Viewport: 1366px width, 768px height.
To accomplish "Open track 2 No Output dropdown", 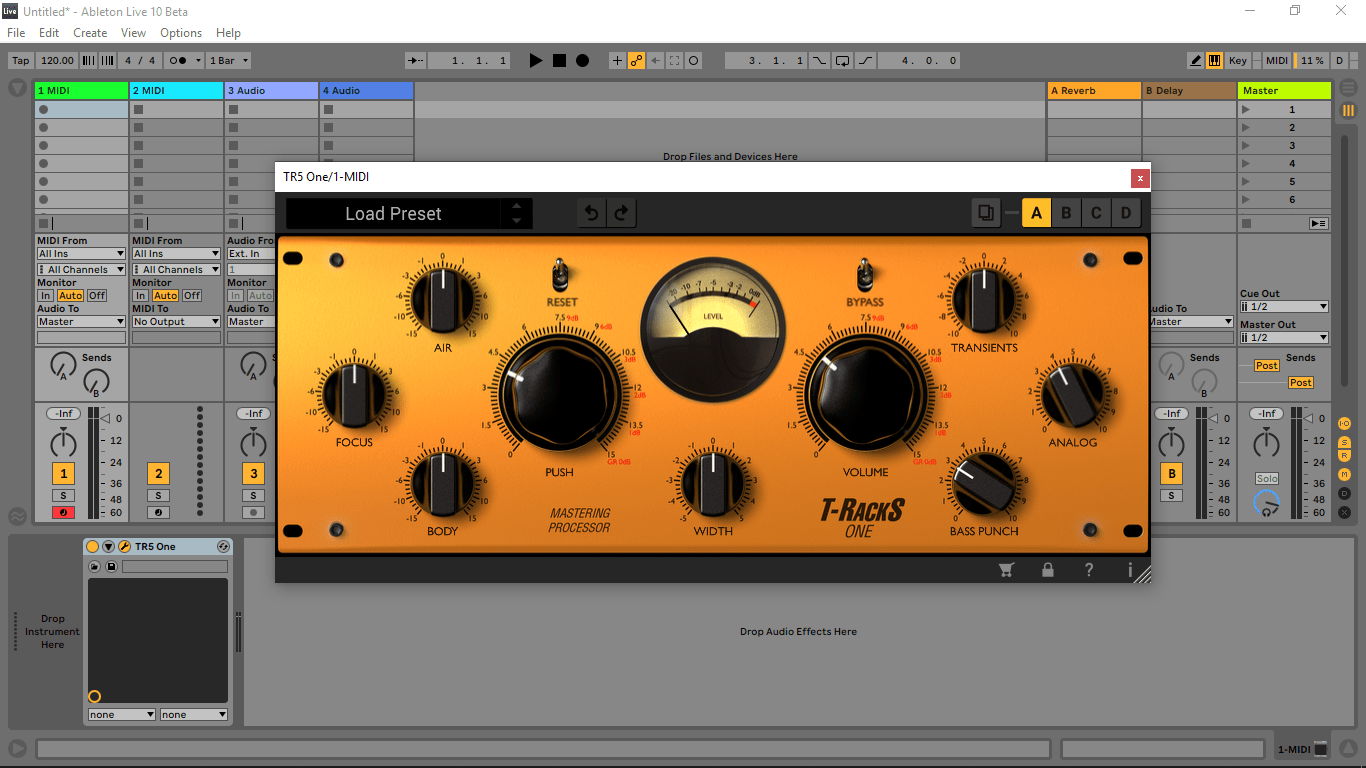I will coord(176,322).
